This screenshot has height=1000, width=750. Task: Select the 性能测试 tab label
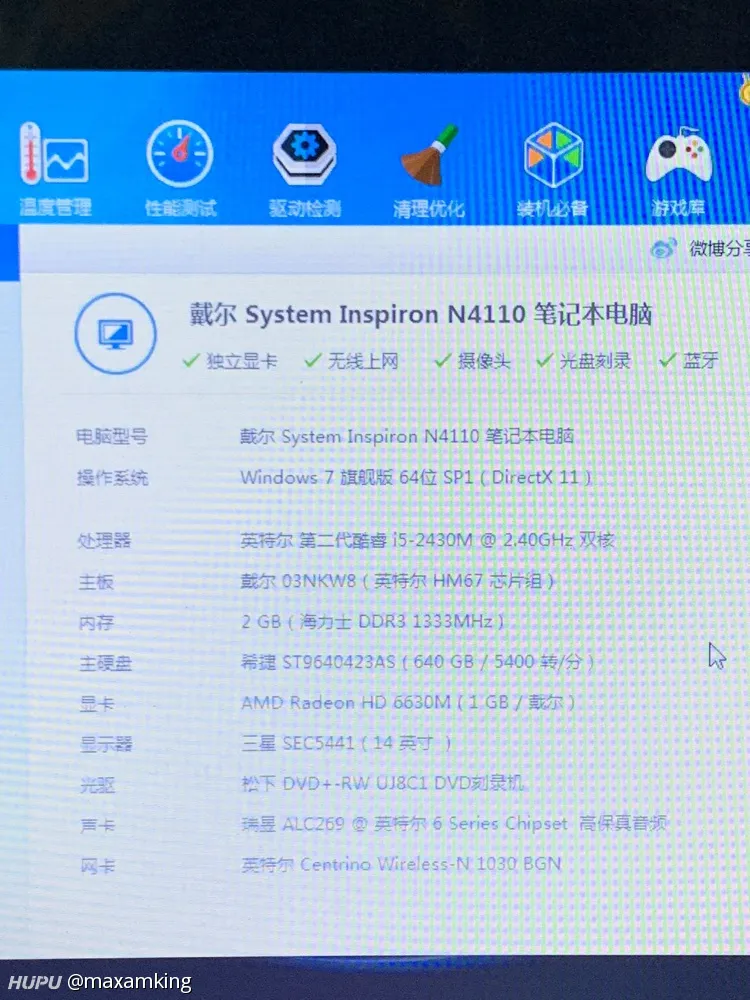pos(180,208)
